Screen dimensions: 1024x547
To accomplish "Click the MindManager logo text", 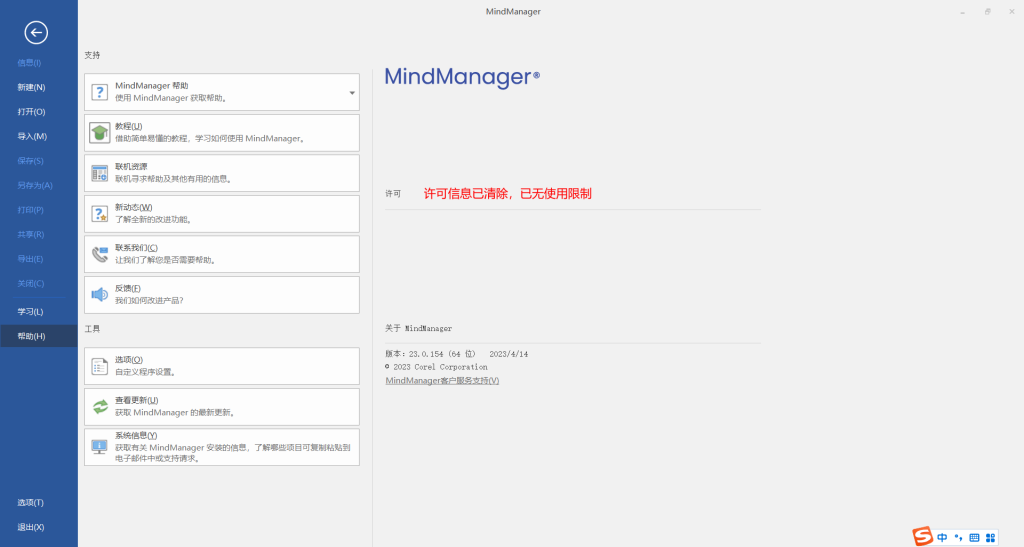I will point(462,77).
